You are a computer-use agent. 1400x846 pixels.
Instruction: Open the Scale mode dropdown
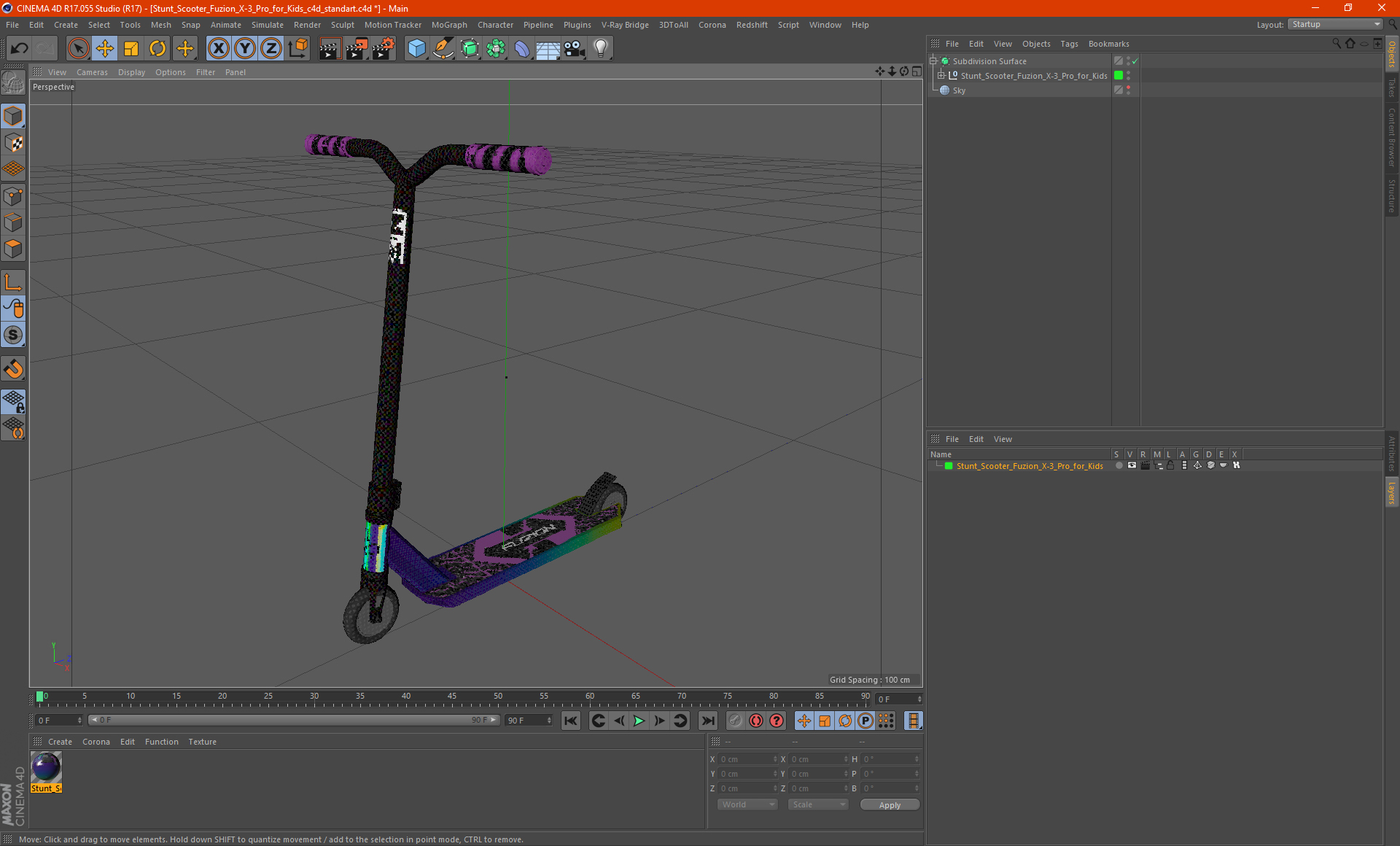pos(818,804)
